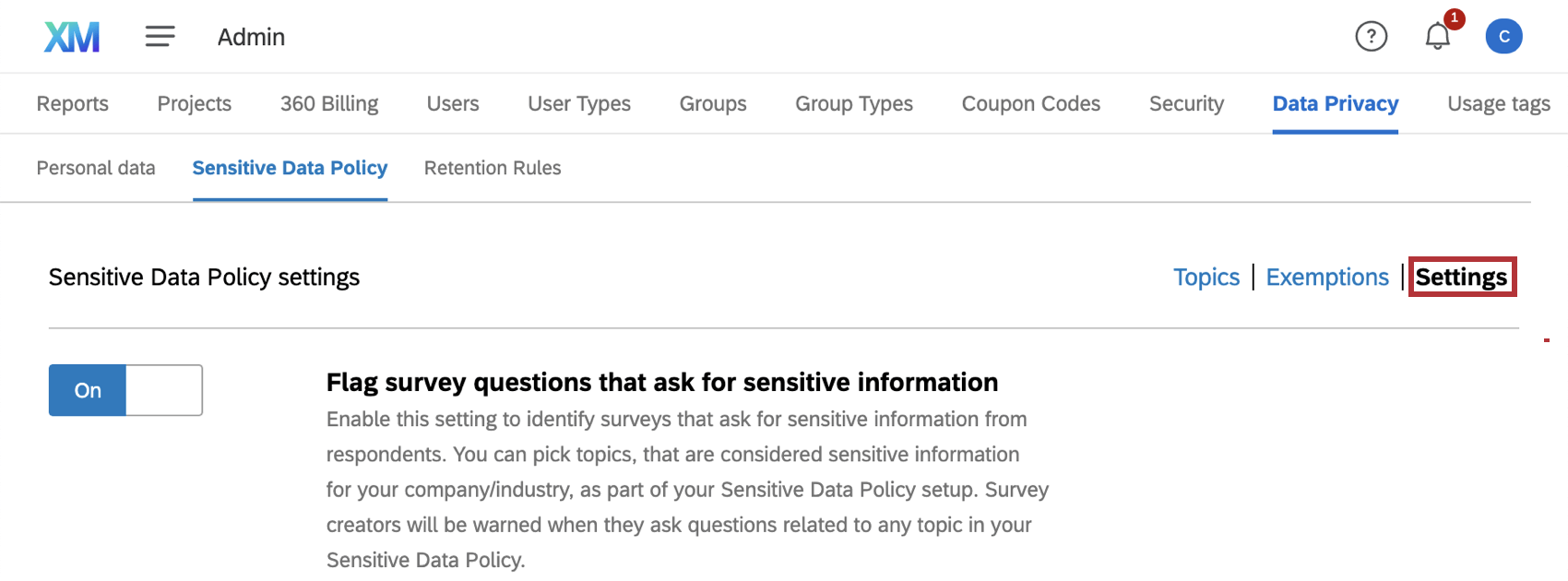Open the help question mark icon
The height and width of the screenshot is (581, 1568).
(1371, 37)
